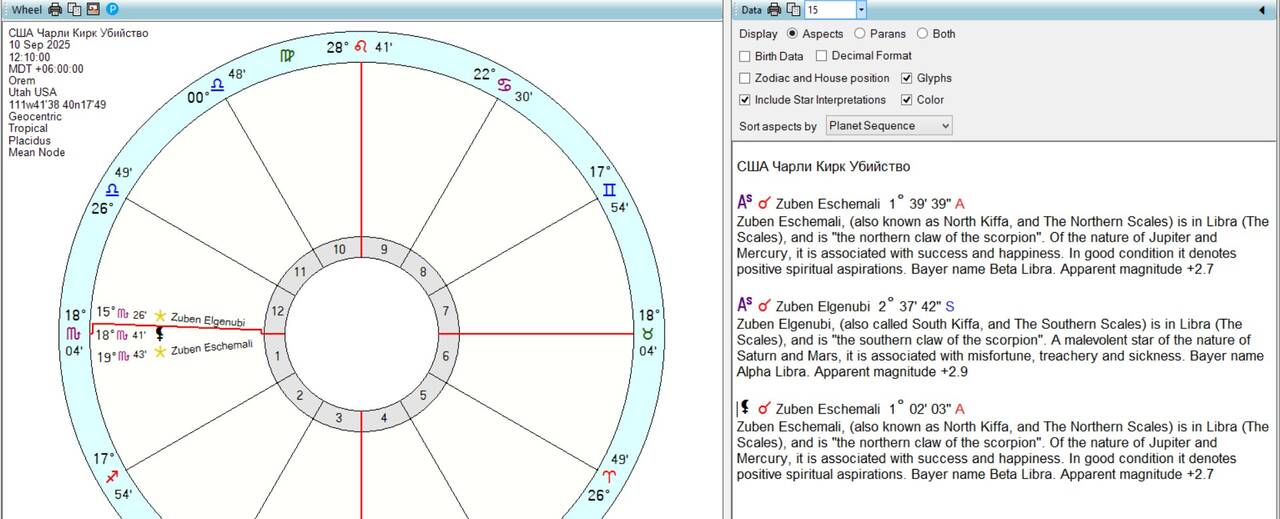Print the Wheel chart
The width and height of the screenshot is (1280, 519).
click(55, 9)
